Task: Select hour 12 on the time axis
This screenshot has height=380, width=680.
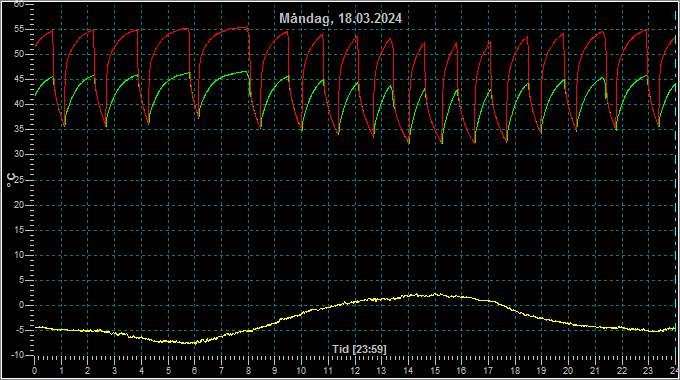Action: point(355,371)
